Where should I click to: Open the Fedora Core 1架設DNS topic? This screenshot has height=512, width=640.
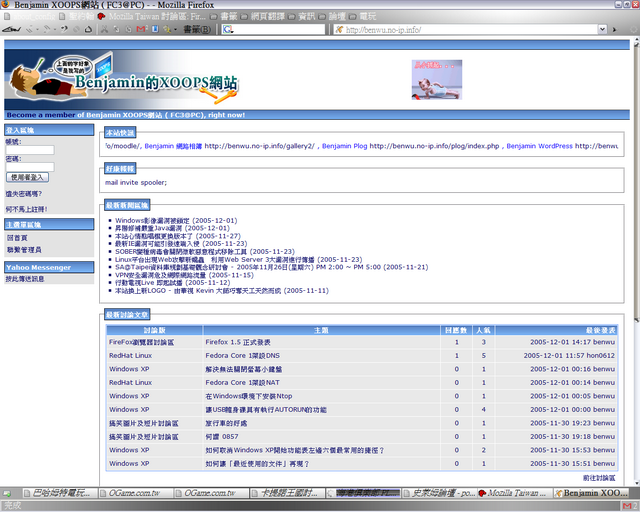(243, 355)
